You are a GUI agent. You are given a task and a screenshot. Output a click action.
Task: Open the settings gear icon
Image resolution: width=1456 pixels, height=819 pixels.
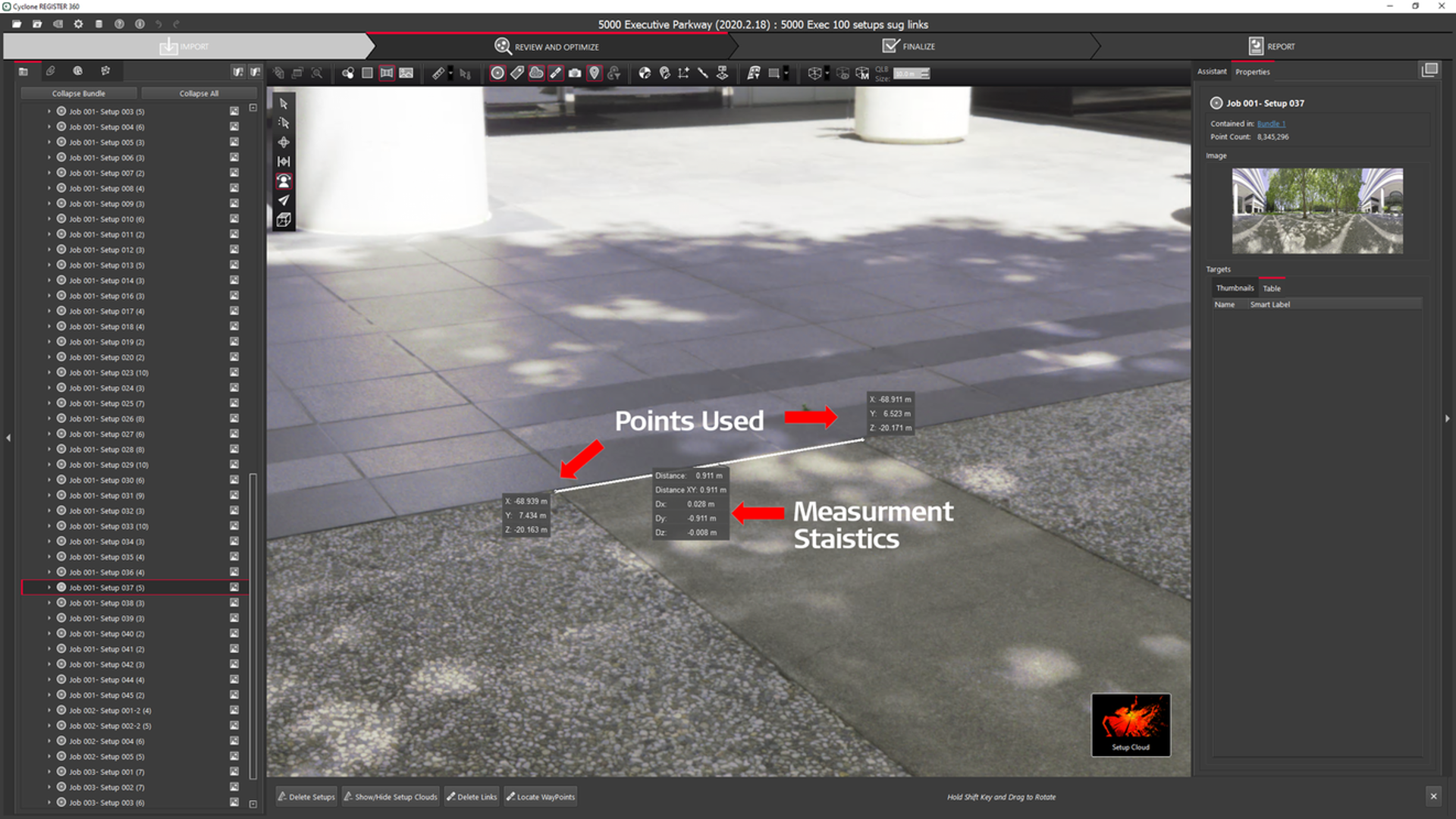tap(78, 24)
